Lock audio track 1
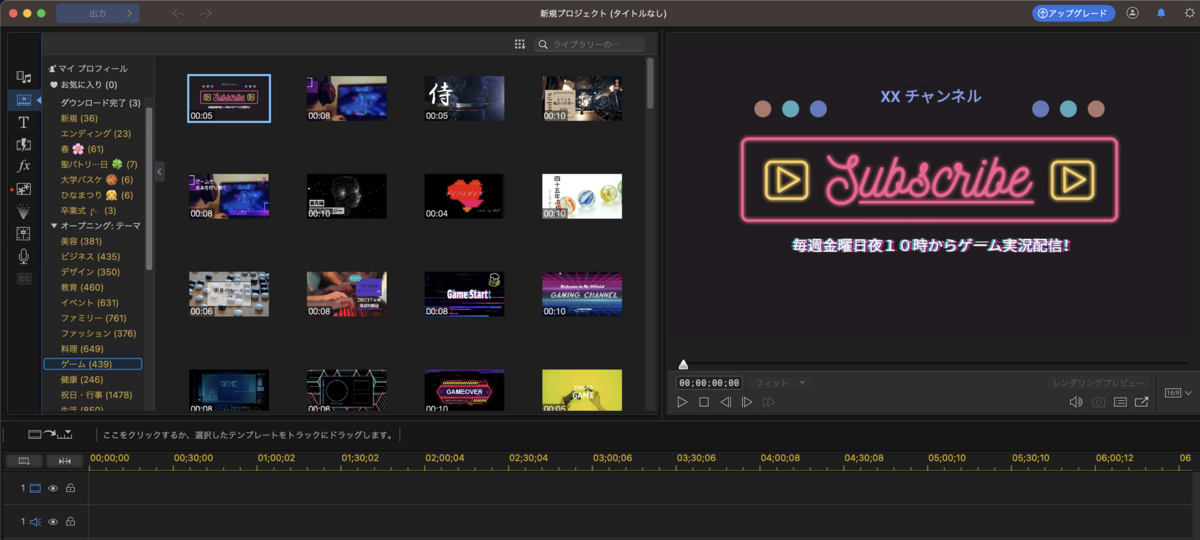This screenshot has height=540, width=1200. coord(71,521)
